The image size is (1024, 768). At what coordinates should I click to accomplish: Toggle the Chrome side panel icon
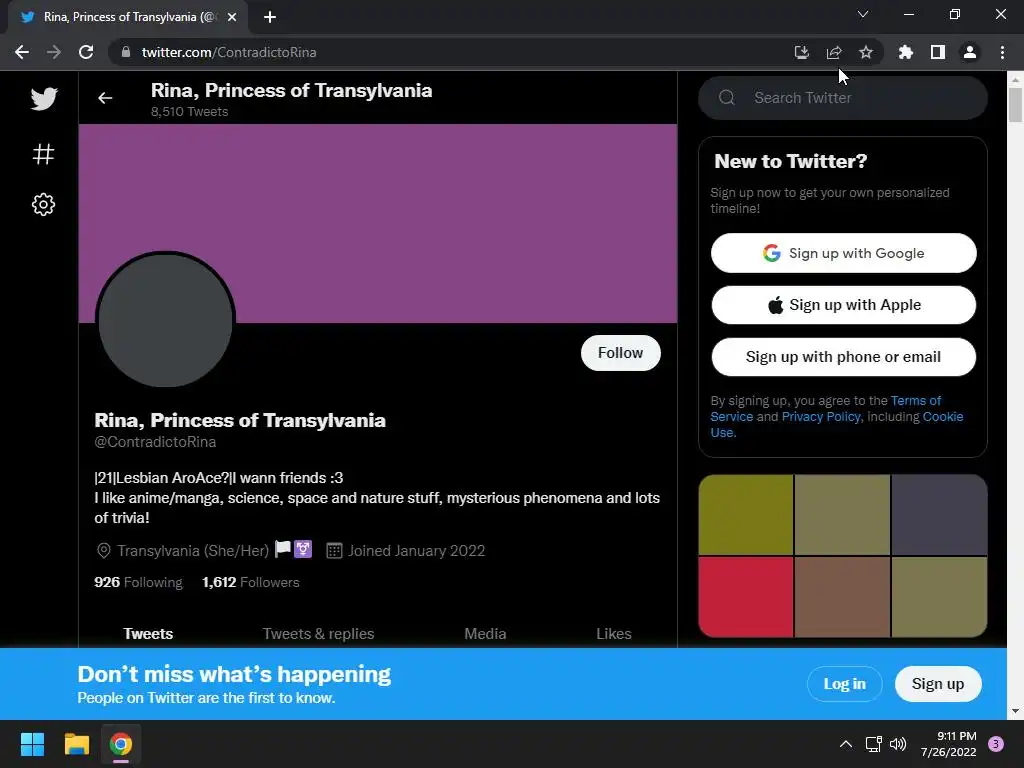point(938,52)
